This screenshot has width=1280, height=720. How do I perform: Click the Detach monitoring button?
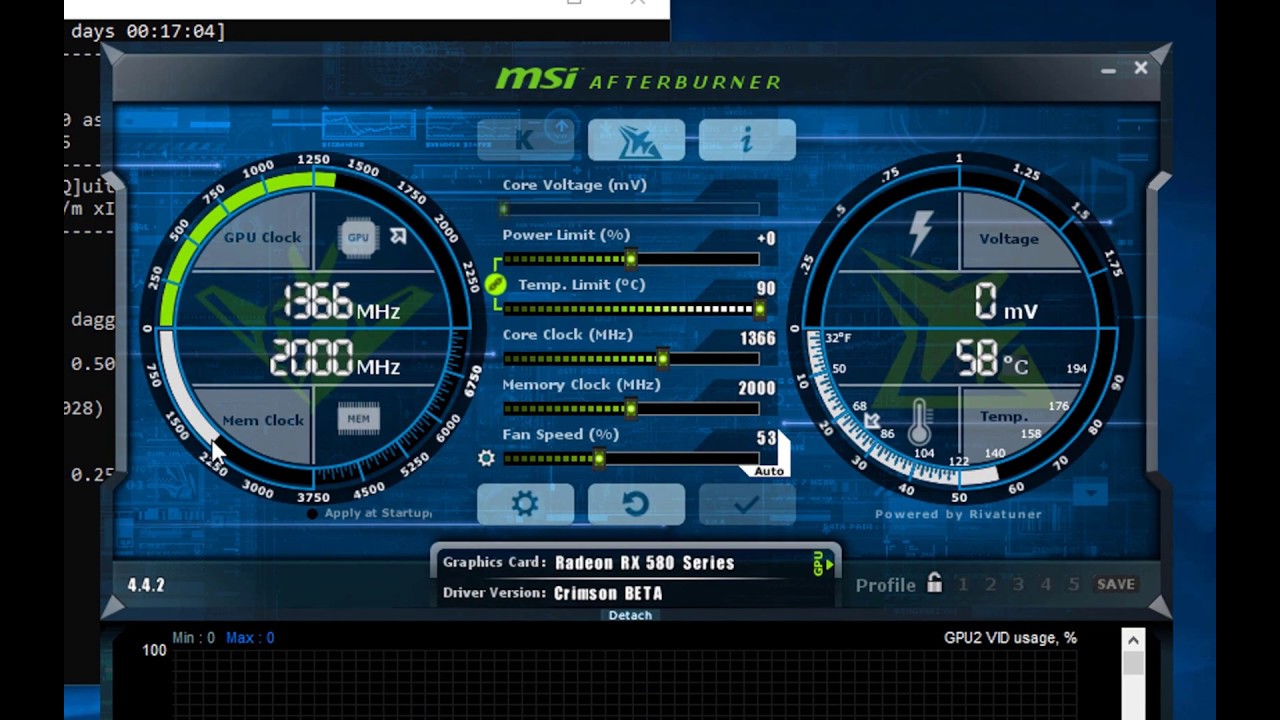point(630,615)
